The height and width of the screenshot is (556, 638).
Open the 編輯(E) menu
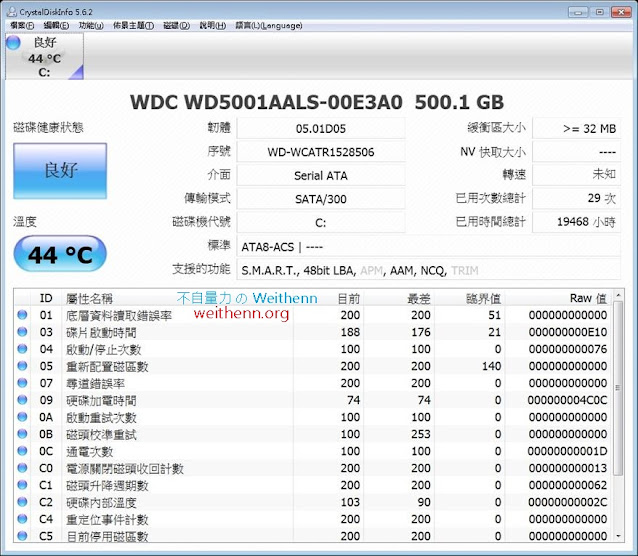click(x=56, y=26)
